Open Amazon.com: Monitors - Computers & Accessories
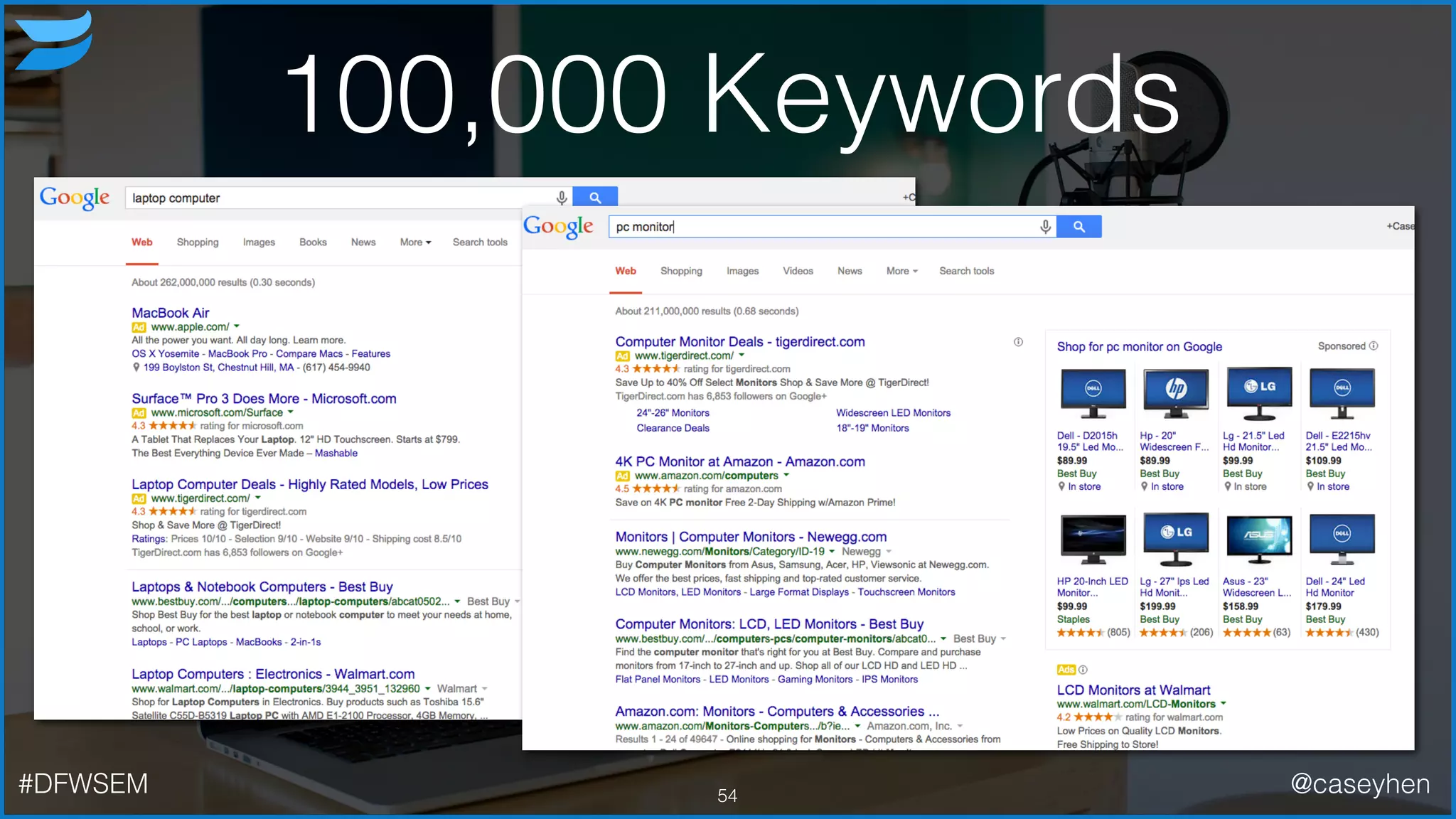1456x819 pixels. point(777,712)
